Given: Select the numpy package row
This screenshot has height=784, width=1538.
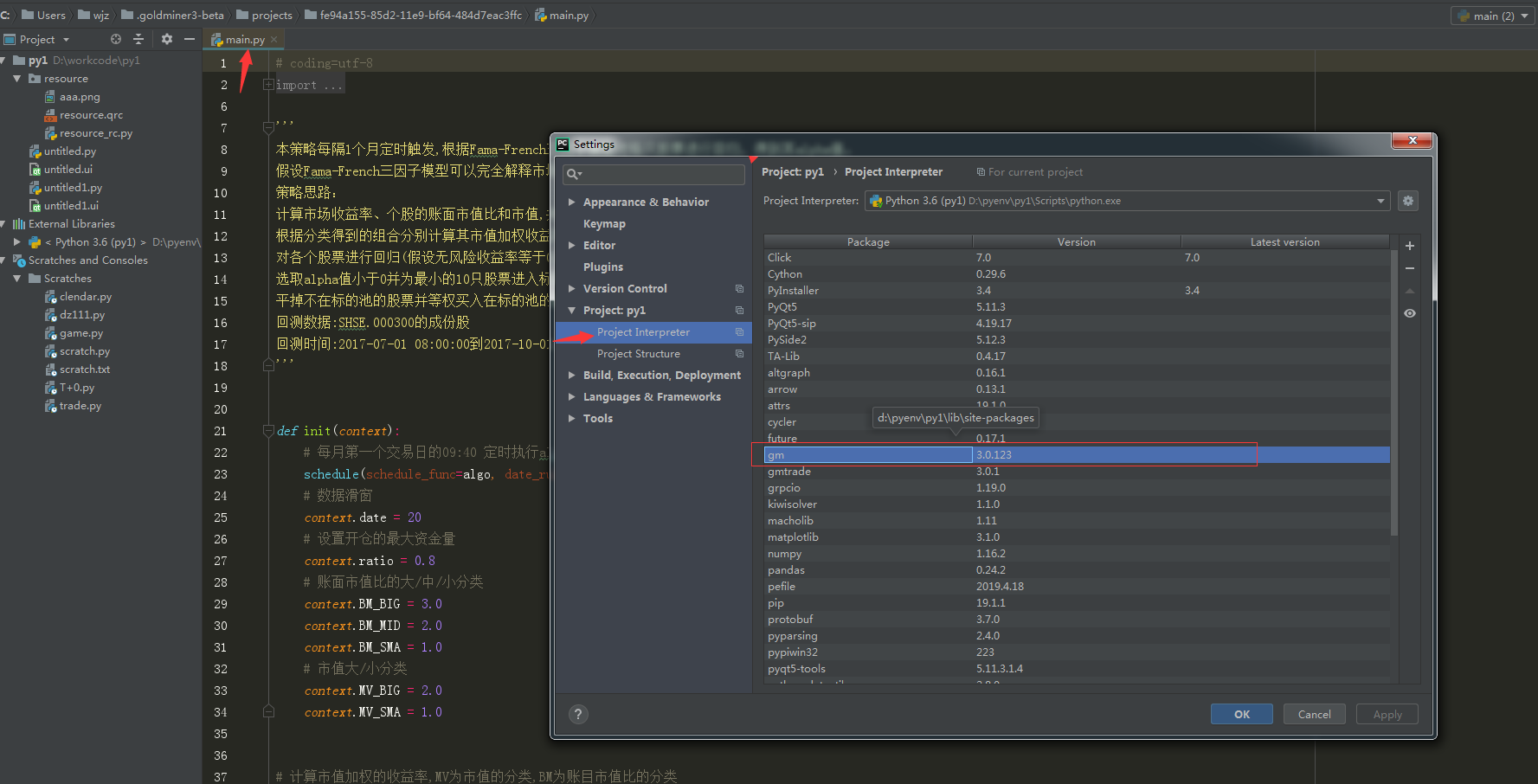Looking at the screenshot, I should coord(1077,553).
